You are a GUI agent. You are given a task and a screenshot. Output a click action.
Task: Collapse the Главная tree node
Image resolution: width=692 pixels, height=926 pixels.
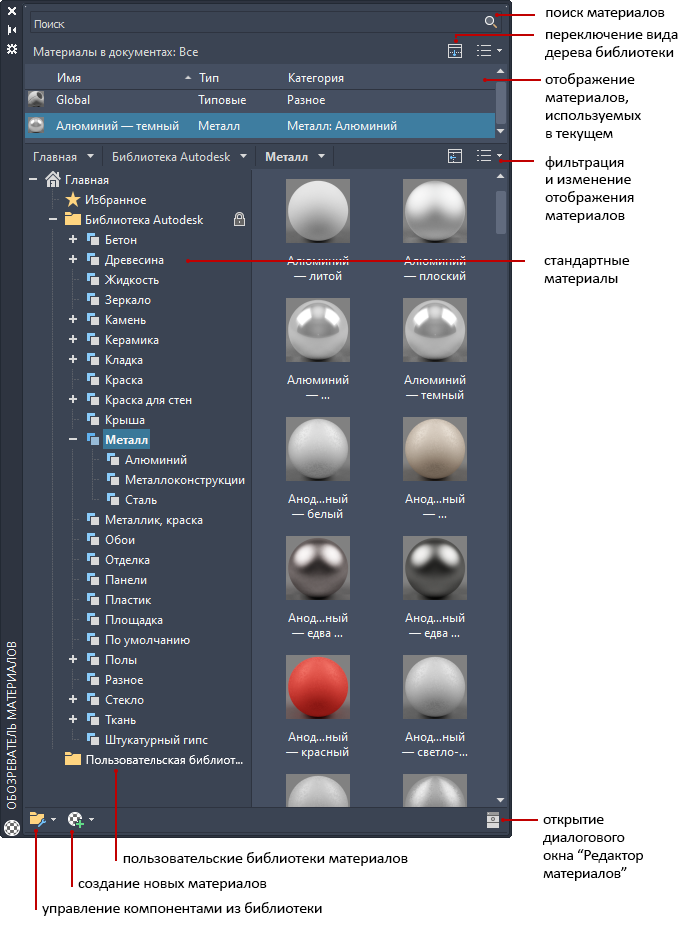33,179
